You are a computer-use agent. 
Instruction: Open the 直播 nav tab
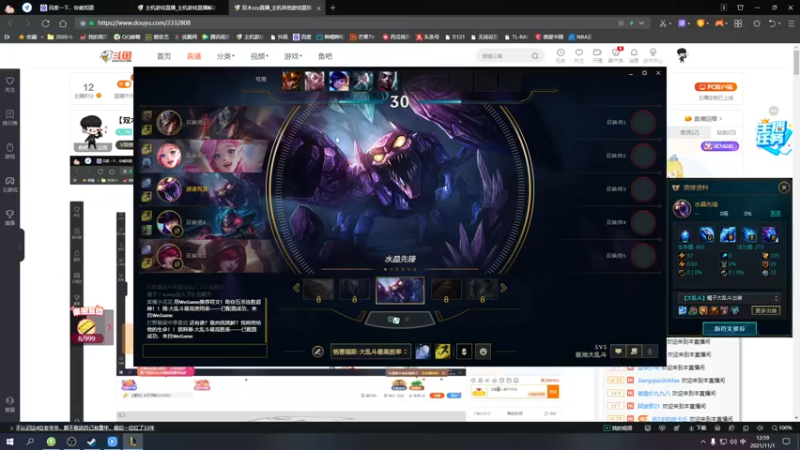coord(194,56)
